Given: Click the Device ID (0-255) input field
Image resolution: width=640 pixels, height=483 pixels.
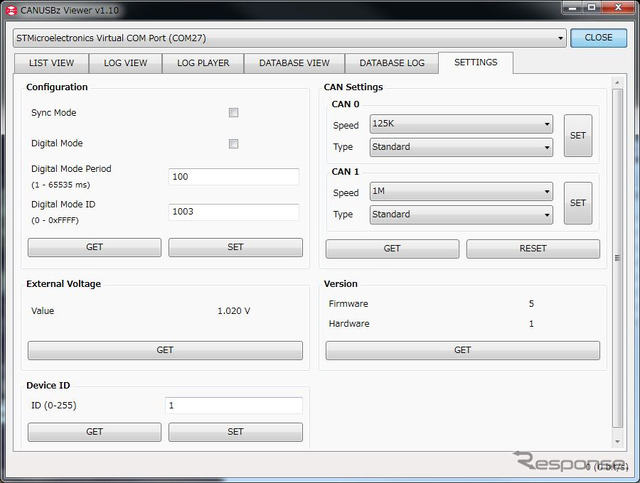Looking at the screenshot, I should tap(234, 405).
